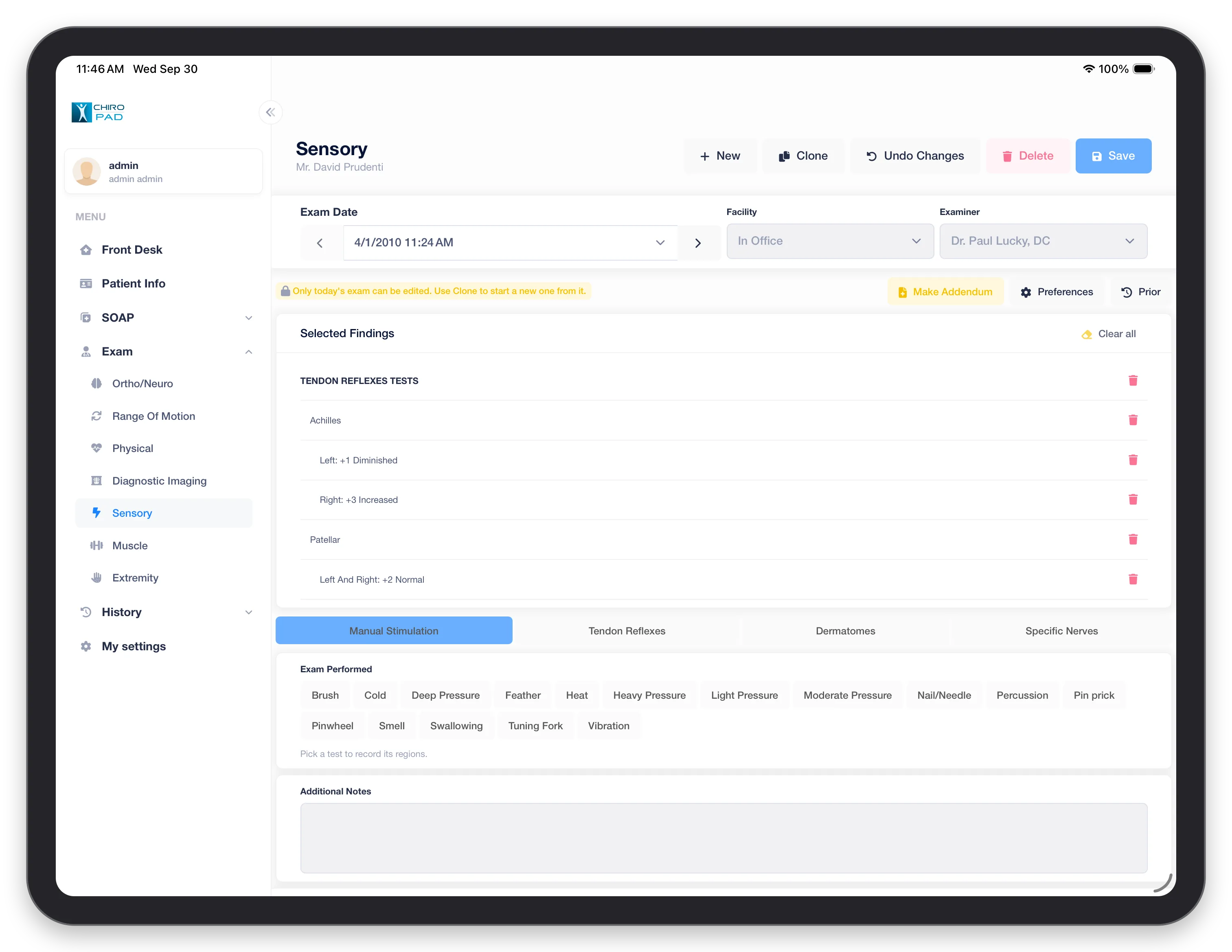Image resolution: width=1232 pixels, height=952 pixels.
Task: Open the Exam Date dropdown
Action: coord(510,243)
